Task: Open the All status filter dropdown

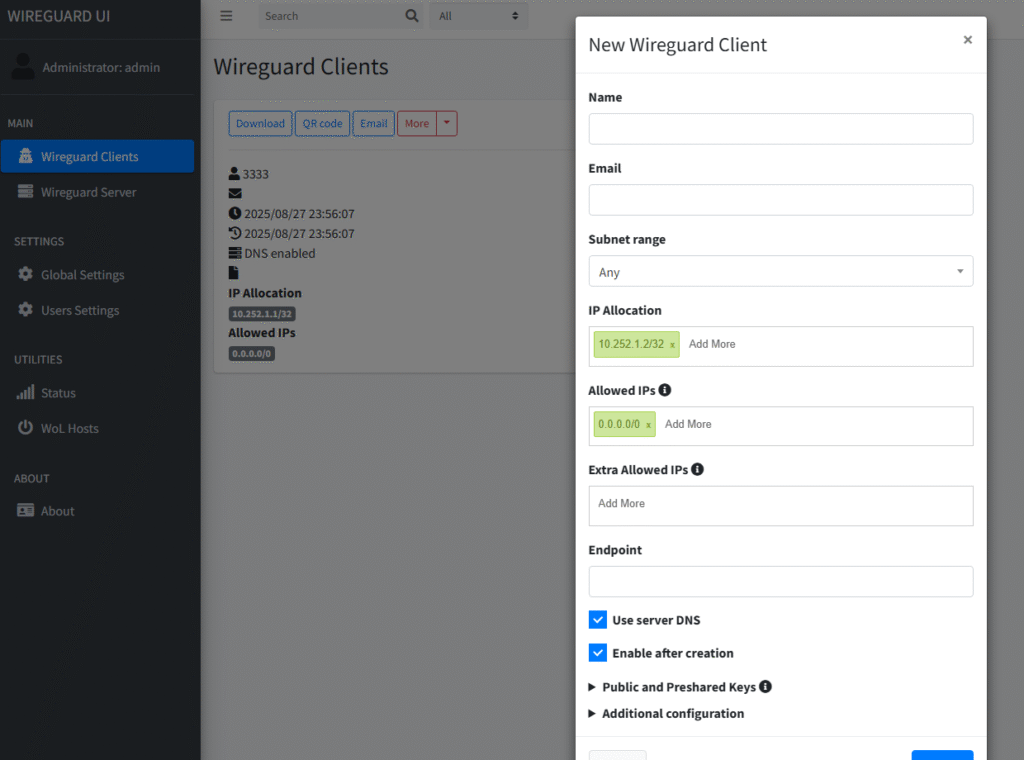Action: click(x=479, y=16)
